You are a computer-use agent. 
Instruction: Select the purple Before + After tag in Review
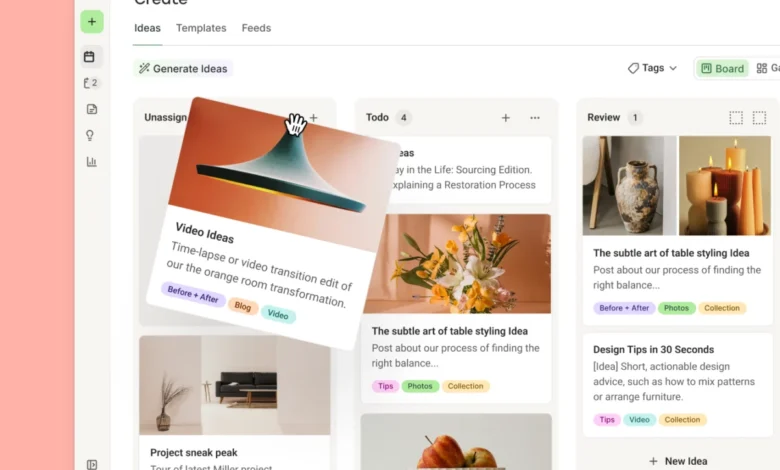(x=624, y=308)
